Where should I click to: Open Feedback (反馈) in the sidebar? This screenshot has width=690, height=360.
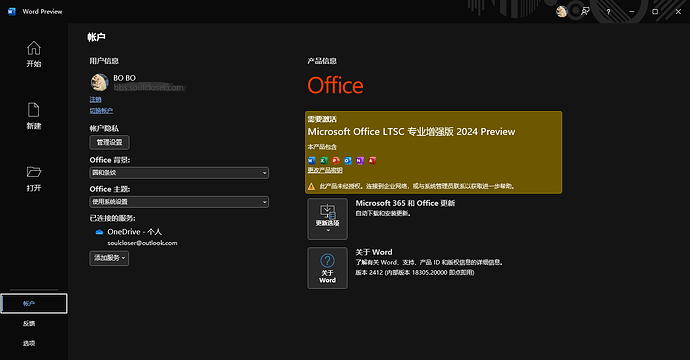click(x=29, y=323)
